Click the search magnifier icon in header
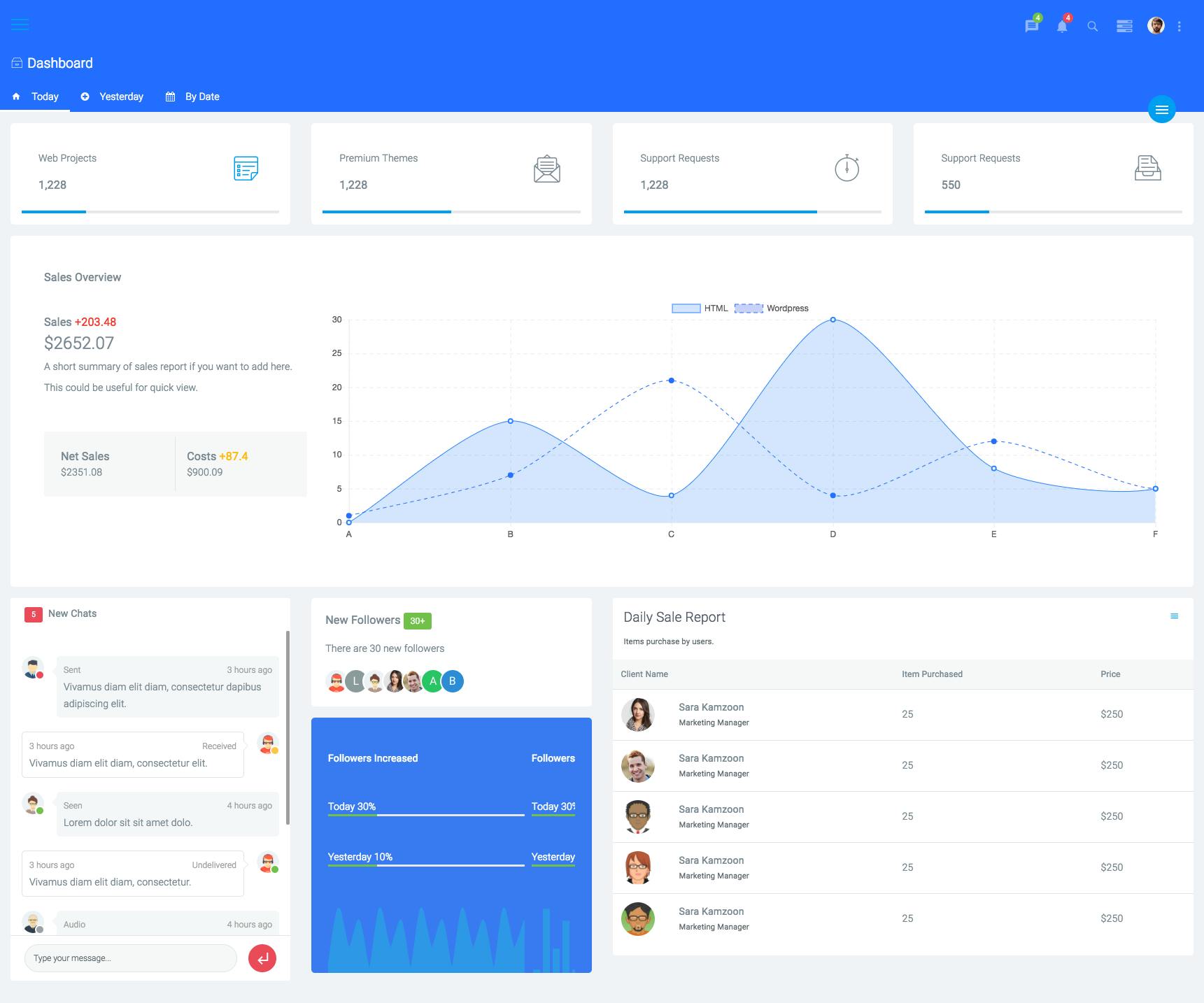 pos(1092,27)
